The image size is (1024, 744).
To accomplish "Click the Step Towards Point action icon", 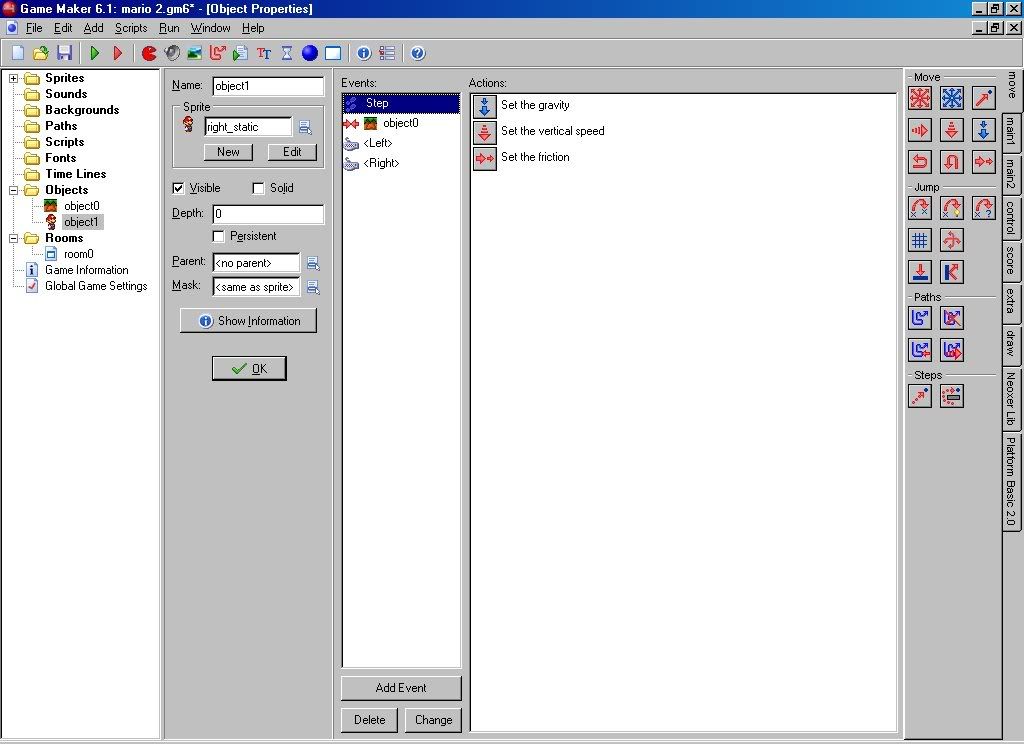I will (x=920, y=396).
